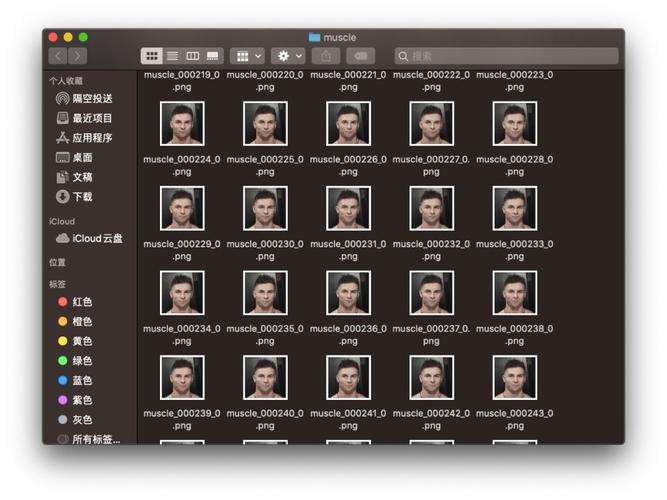Select thumbnail muscle_000235_0.png

(x=265, y=293)
